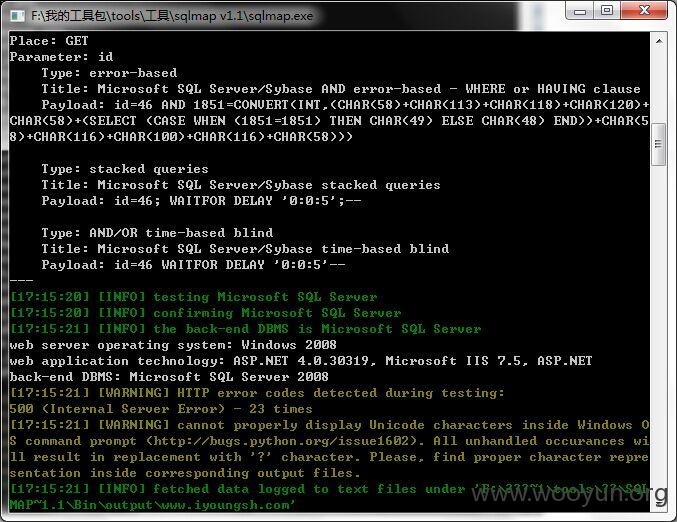Click payload 'id=46; WAITFOR DELAY' line
Image resolution: width=677 pixels, height=522 pixels.
tap(201, 201)
